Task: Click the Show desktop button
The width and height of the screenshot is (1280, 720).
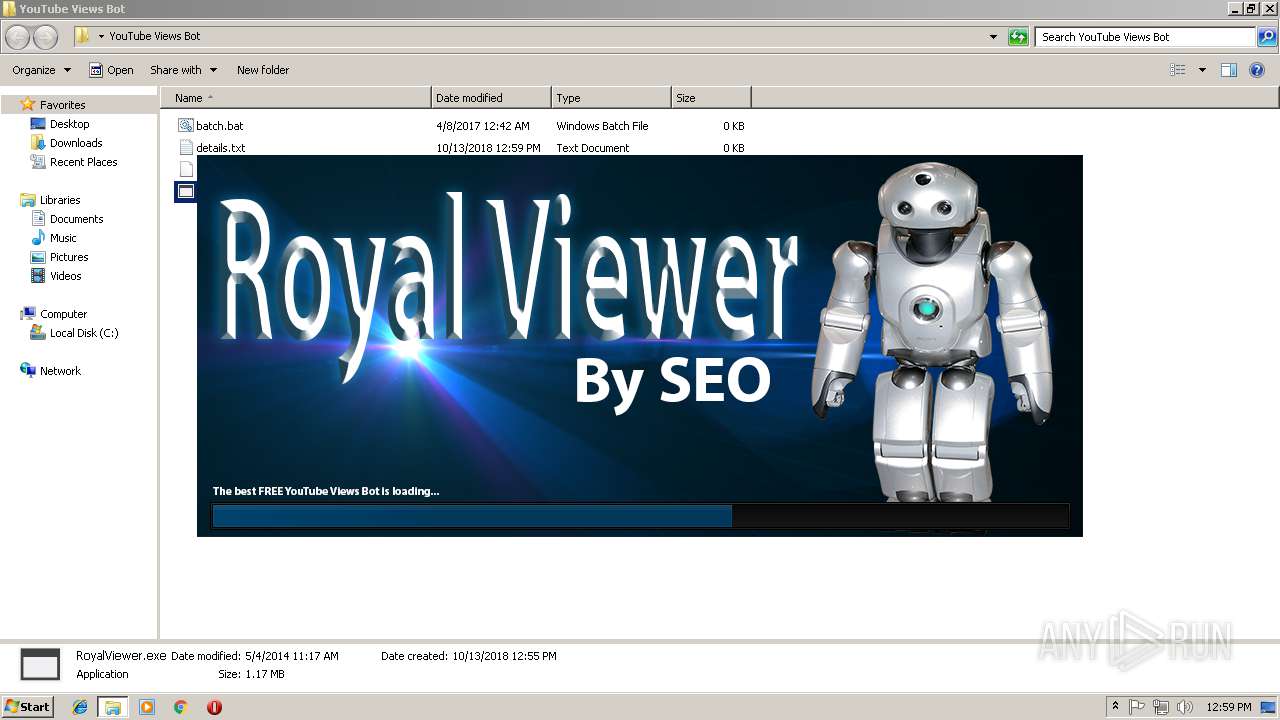Action: pyautogui.click(x=1269, y=707)
